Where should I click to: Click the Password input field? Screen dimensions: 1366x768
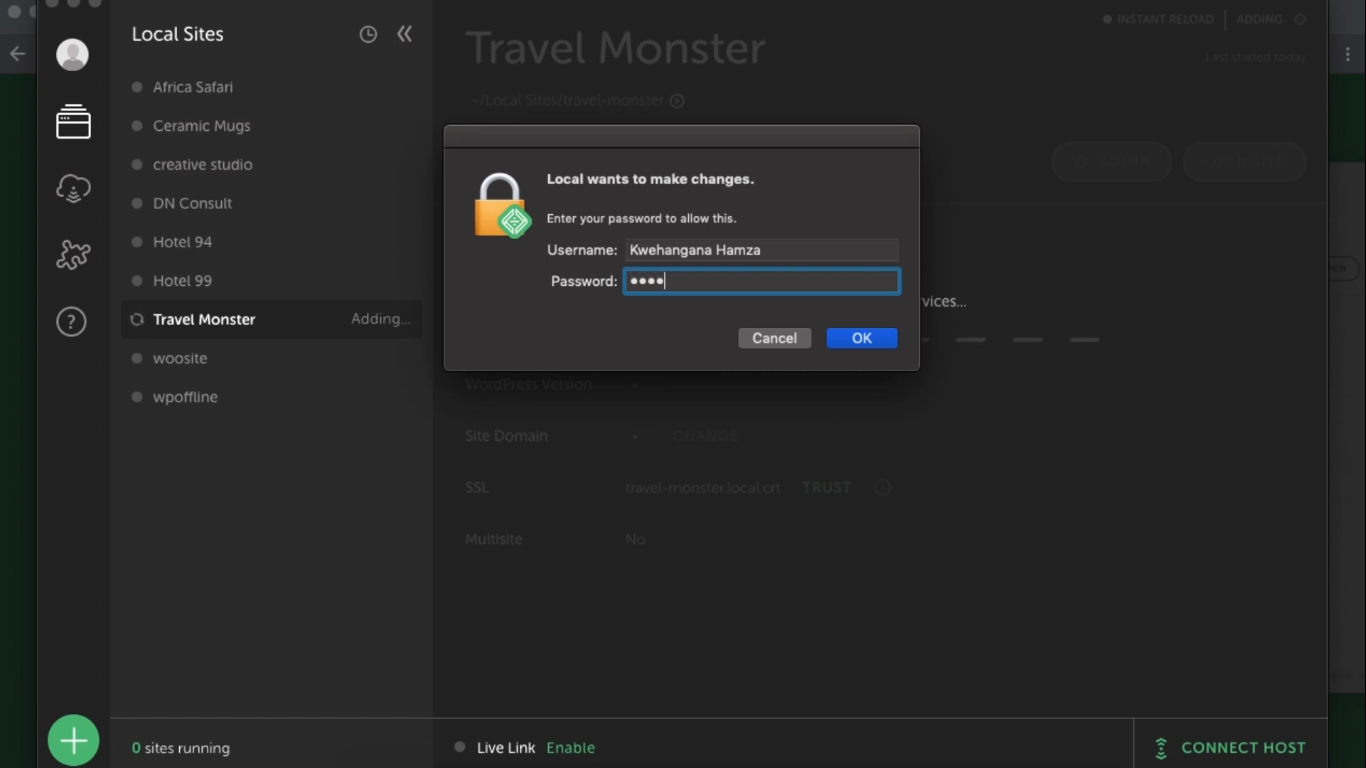click(762, 281)
